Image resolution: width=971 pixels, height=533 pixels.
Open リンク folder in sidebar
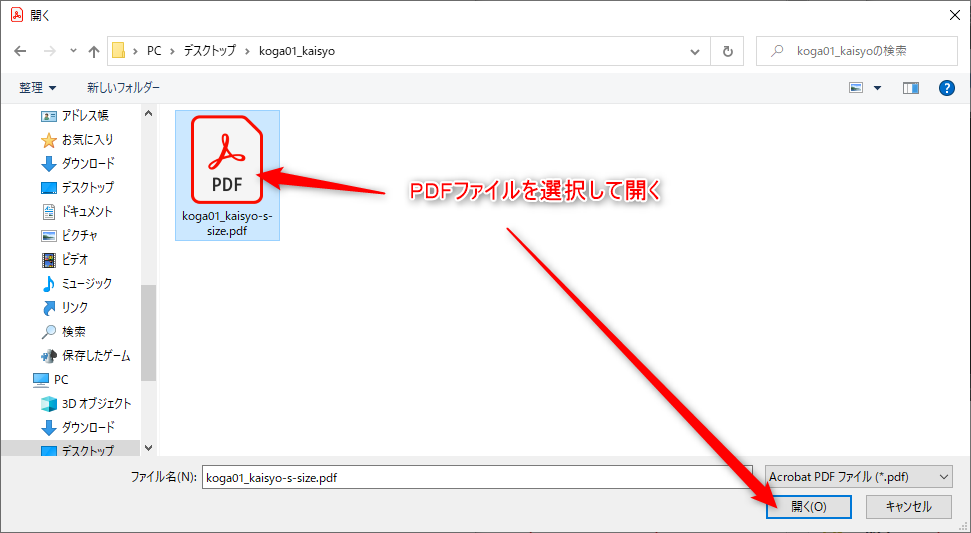tap(65, 308)
